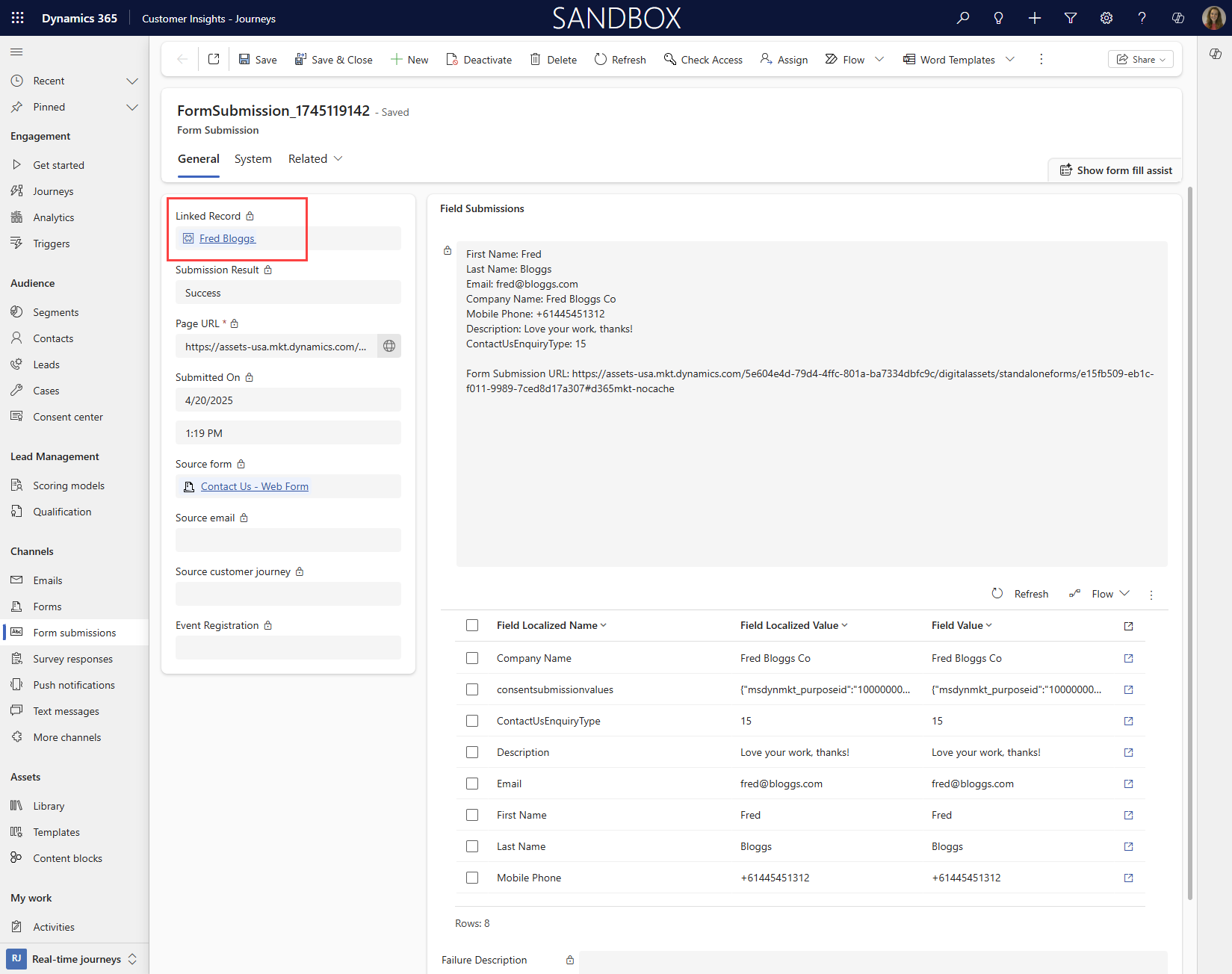Open Company Name row navigate icon
Viewport: 1232px width, 974px height.
[1128, 658]
